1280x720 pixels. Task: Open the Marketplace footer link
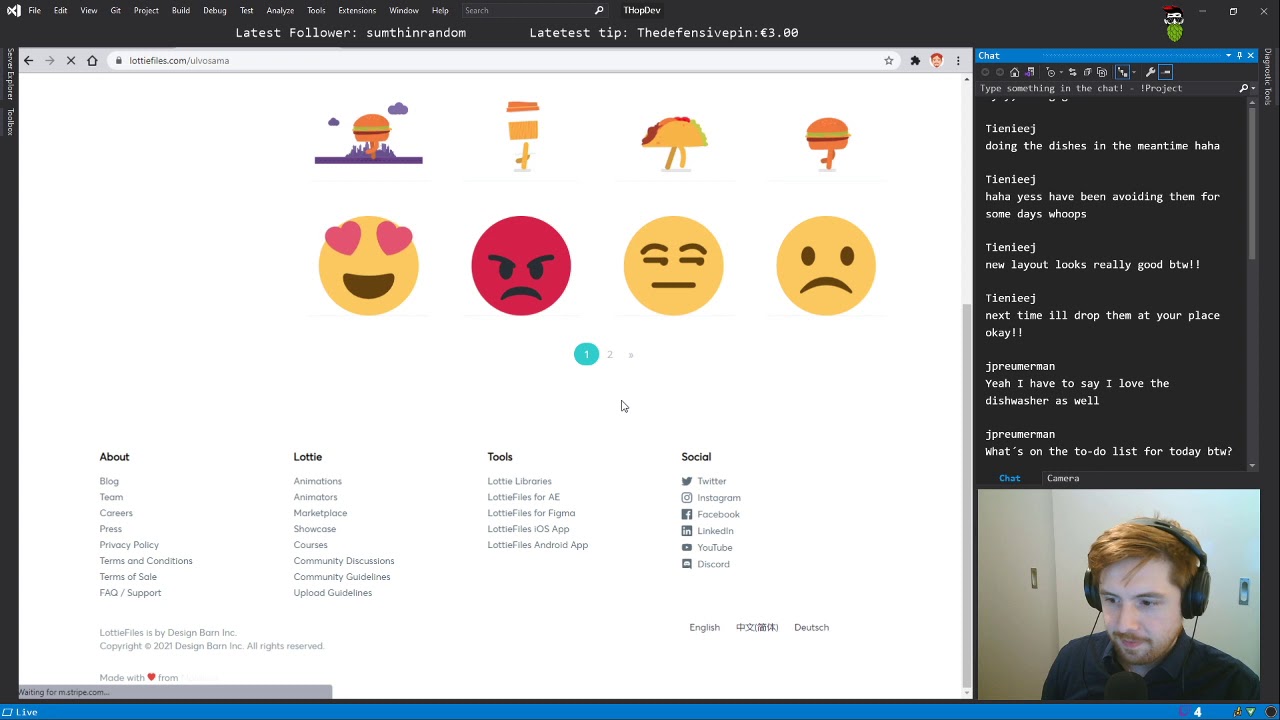320,513
